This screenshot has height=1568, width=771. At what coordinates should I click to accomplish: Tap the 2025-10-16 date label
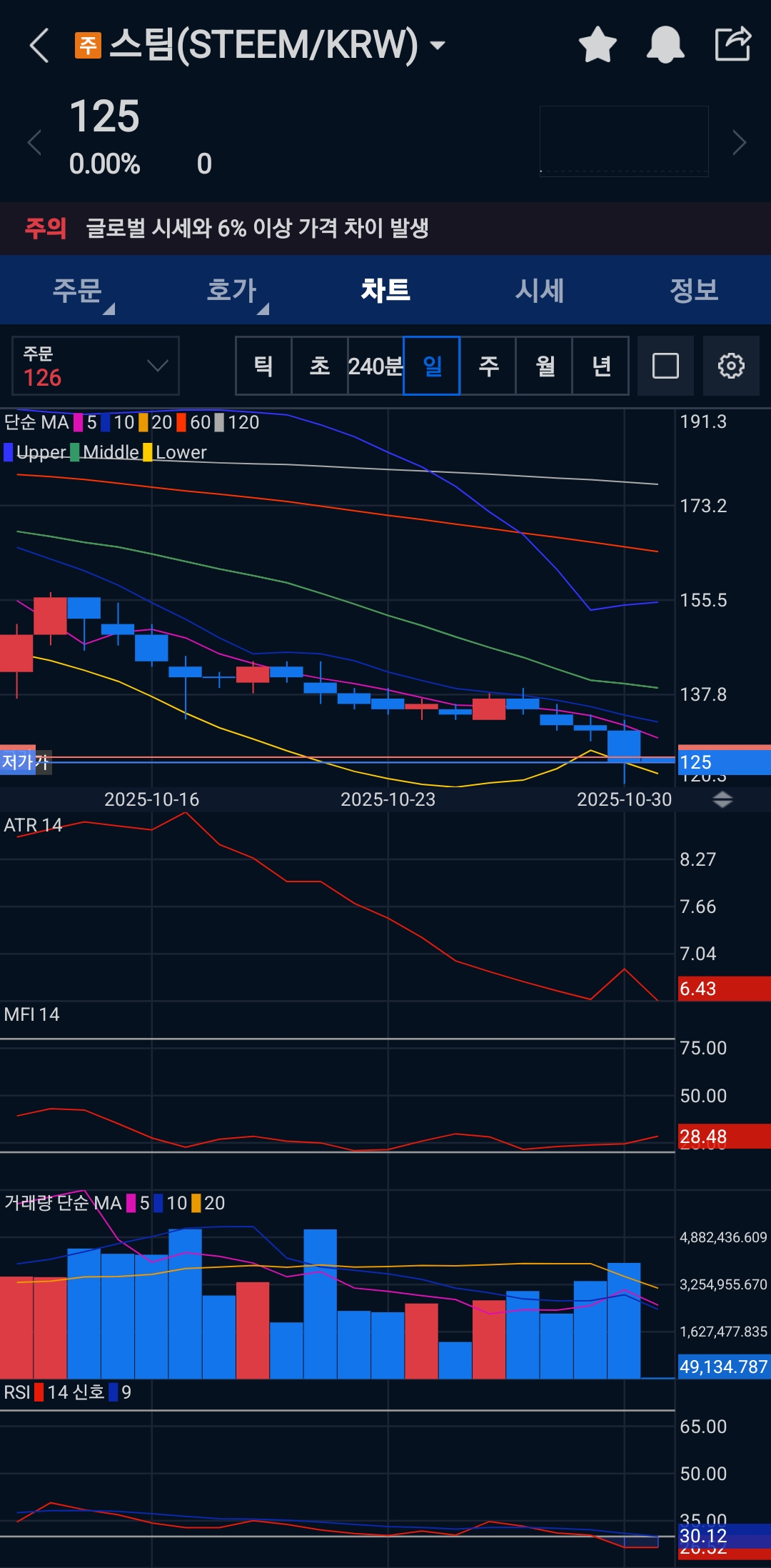click(x=151, y=799)
